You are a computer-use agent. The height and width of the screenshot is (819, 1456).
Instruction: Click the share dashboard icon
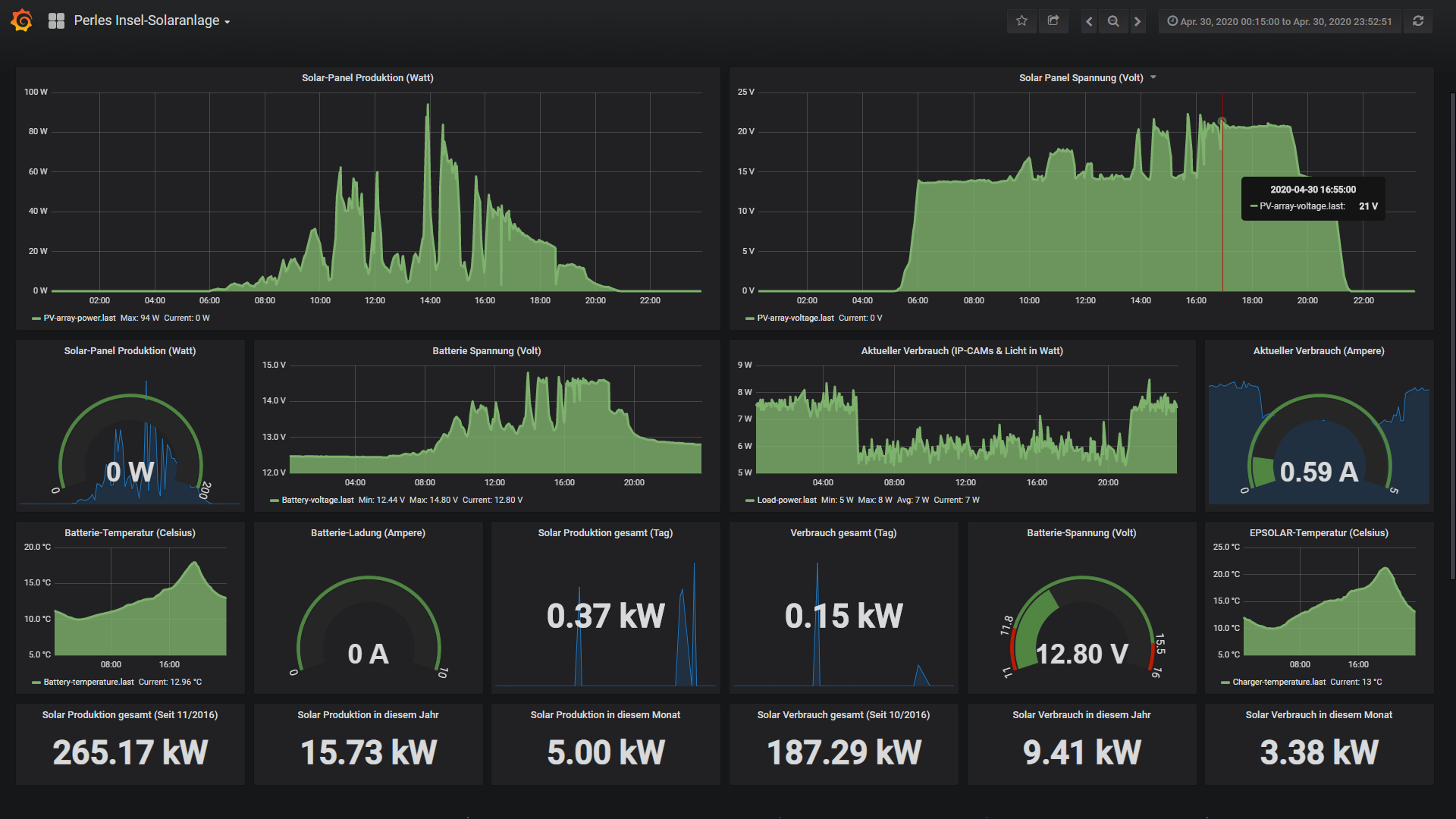pyautogui.click(x=1053, y=21)
